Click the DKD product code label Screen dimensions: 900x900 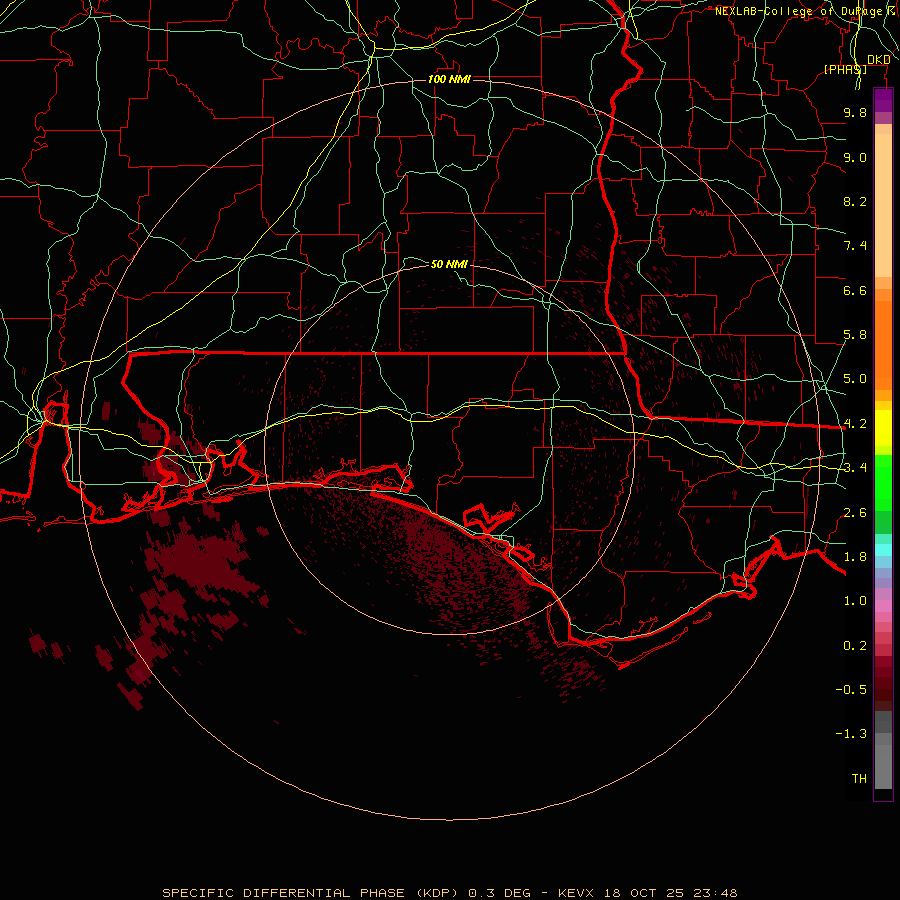tap(878, 59)
